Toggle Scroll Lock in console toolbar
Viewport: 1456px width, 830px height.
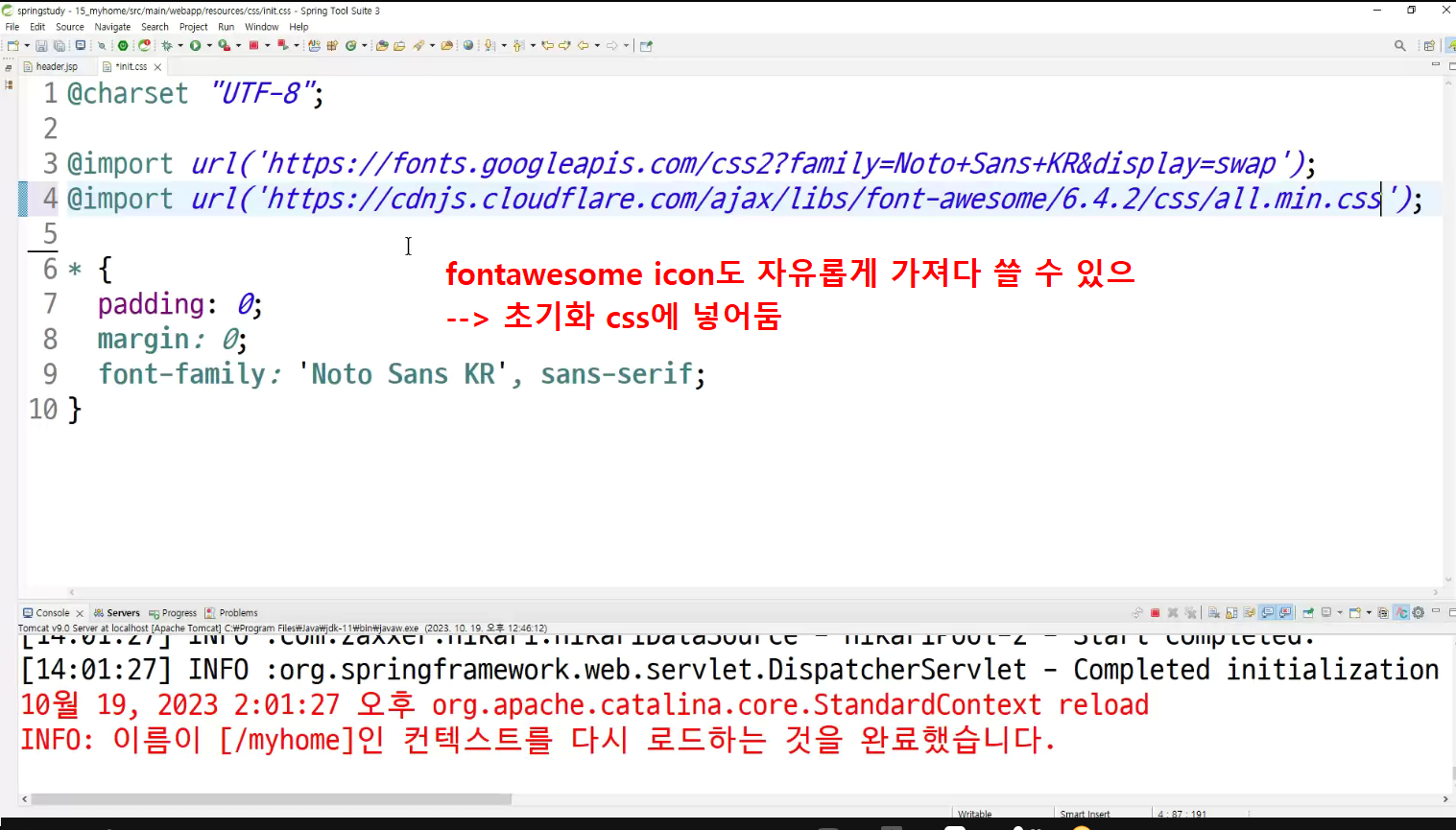1231,612
